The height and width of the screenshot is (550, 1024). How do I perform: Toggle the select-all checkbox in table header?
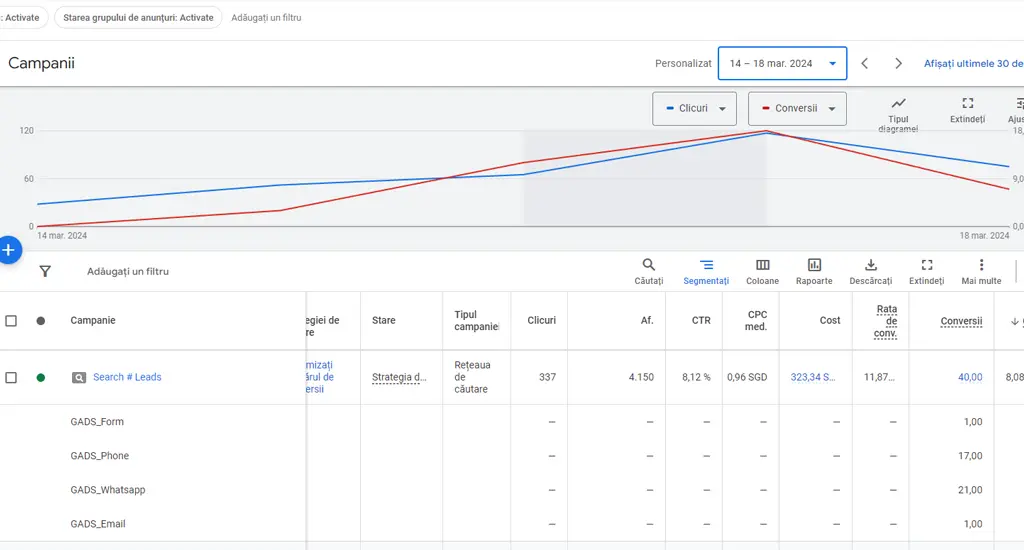tap(11, 321)
